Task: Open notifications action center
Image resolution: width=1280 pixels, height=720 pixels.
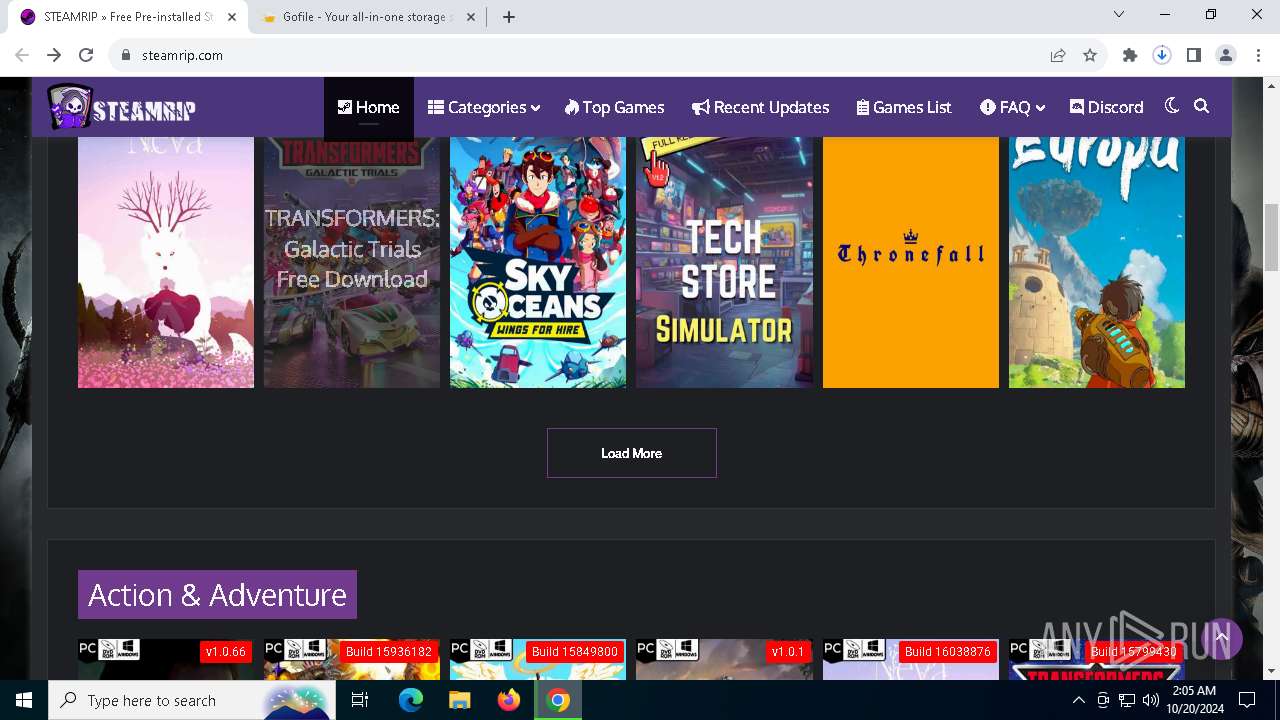Action: 1247,700
